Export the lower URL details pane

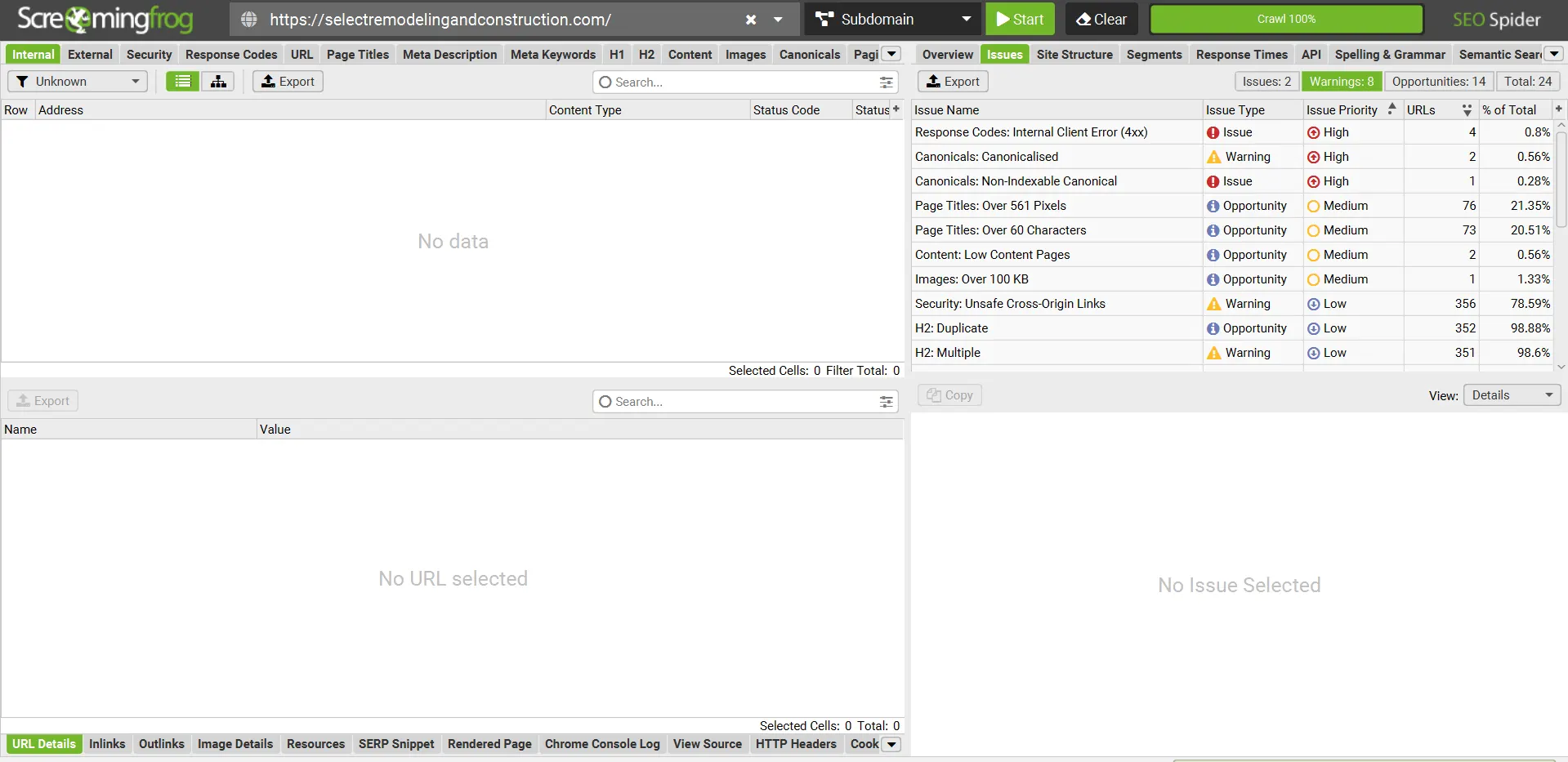tap(43, 401)
